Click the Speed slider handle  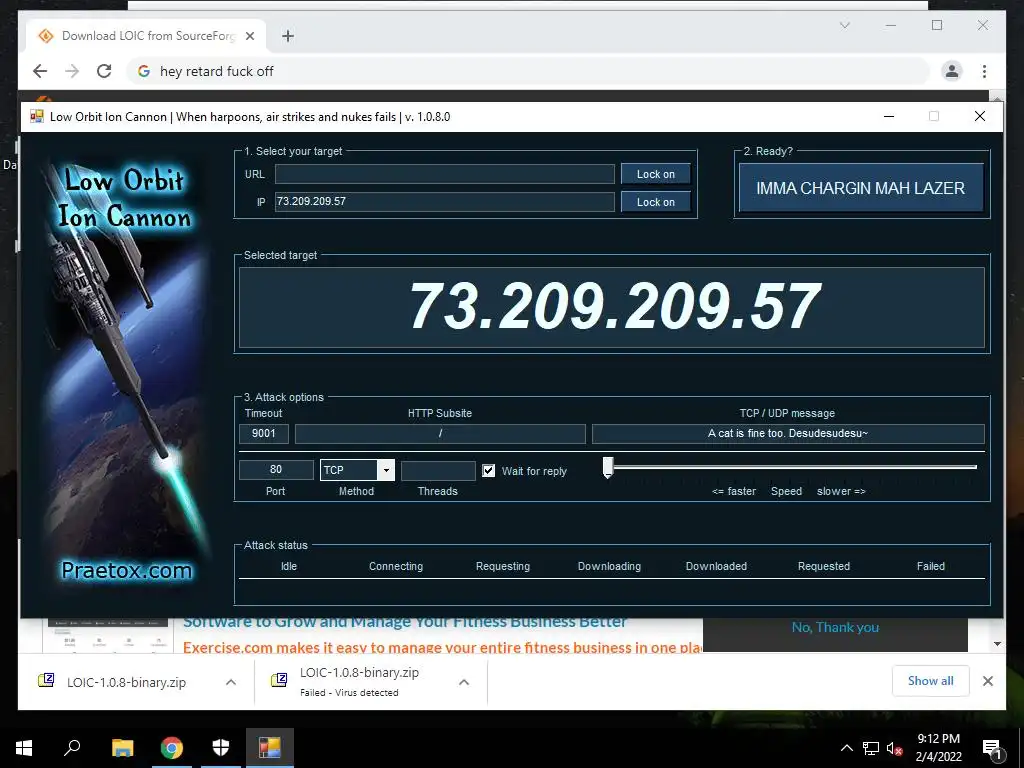click(608, 468)
